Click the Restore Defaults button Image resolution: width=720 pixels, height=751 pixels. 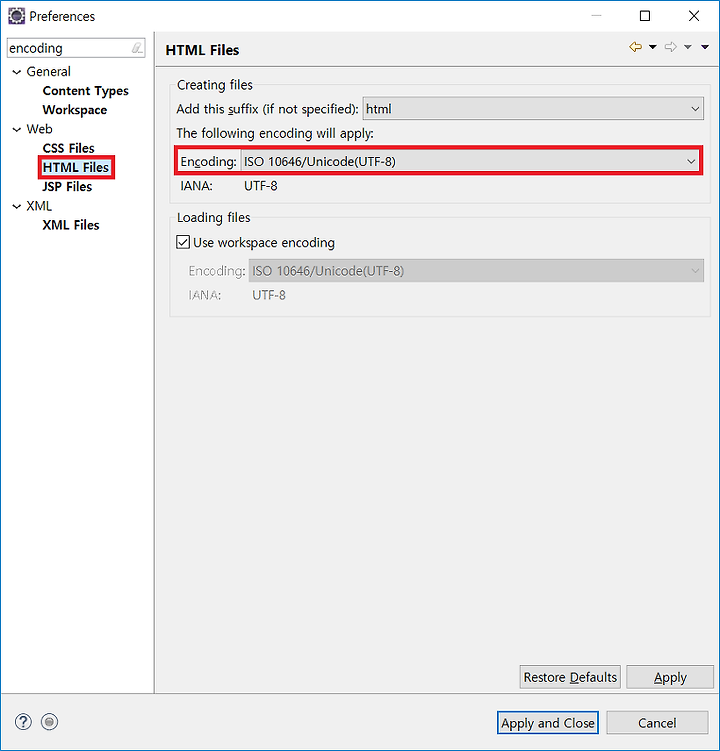pos(570,677)
